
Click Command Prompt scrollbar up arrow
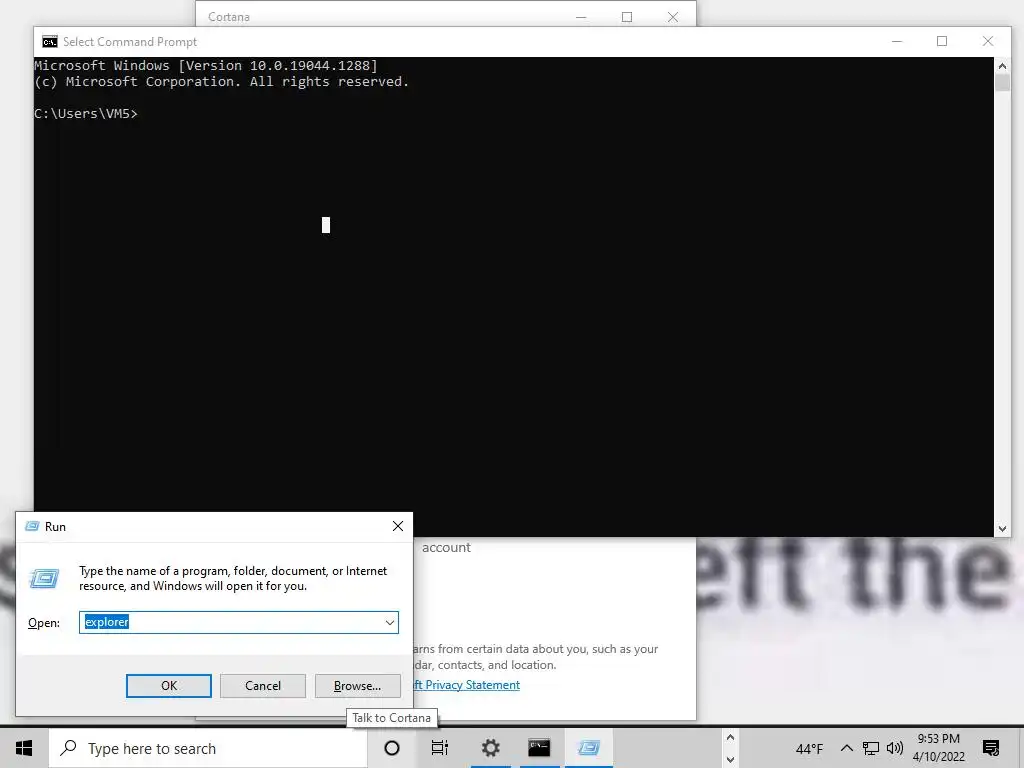(1002, 65)
